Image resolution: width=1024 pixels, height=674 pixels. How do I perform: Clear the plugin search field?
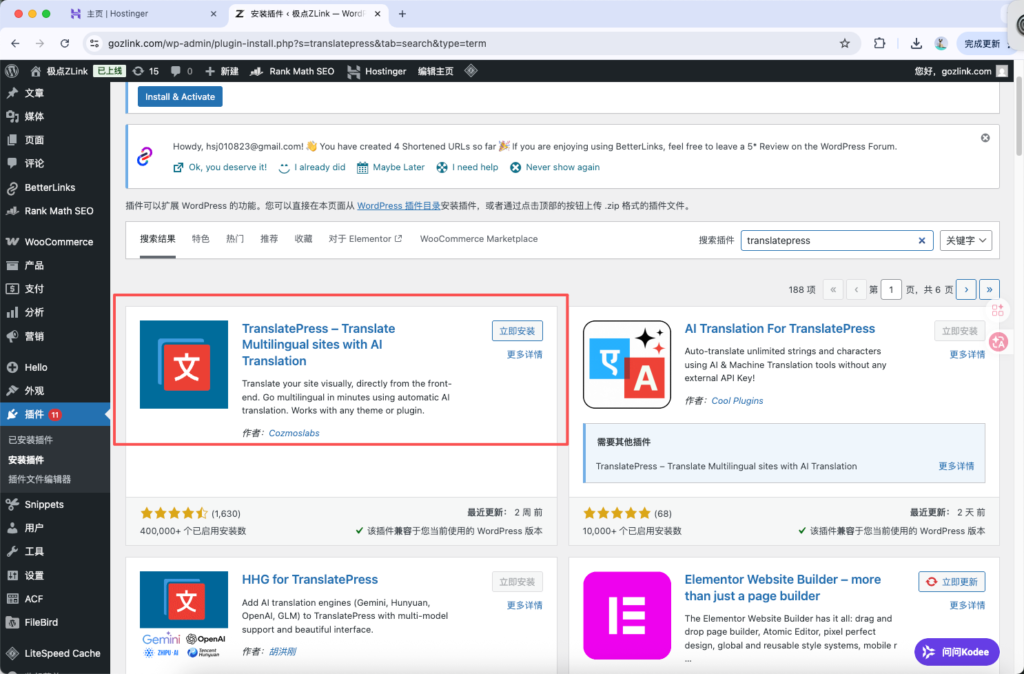pos(921,240)
